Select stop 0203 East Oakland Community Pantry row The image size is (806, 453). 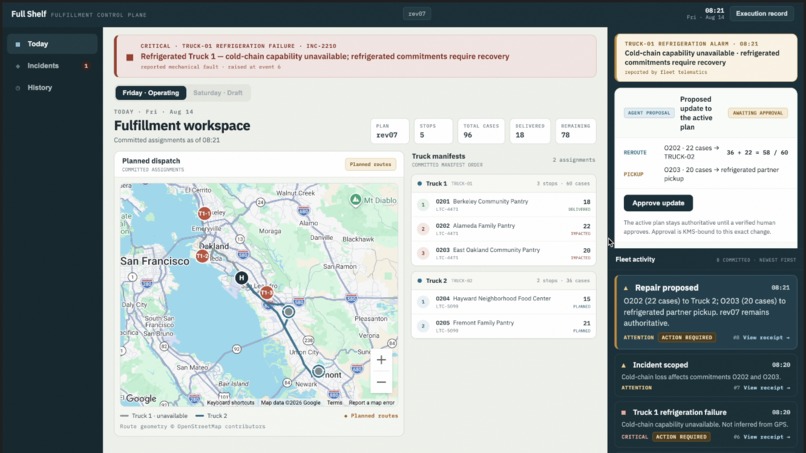(x=503, y=253)
